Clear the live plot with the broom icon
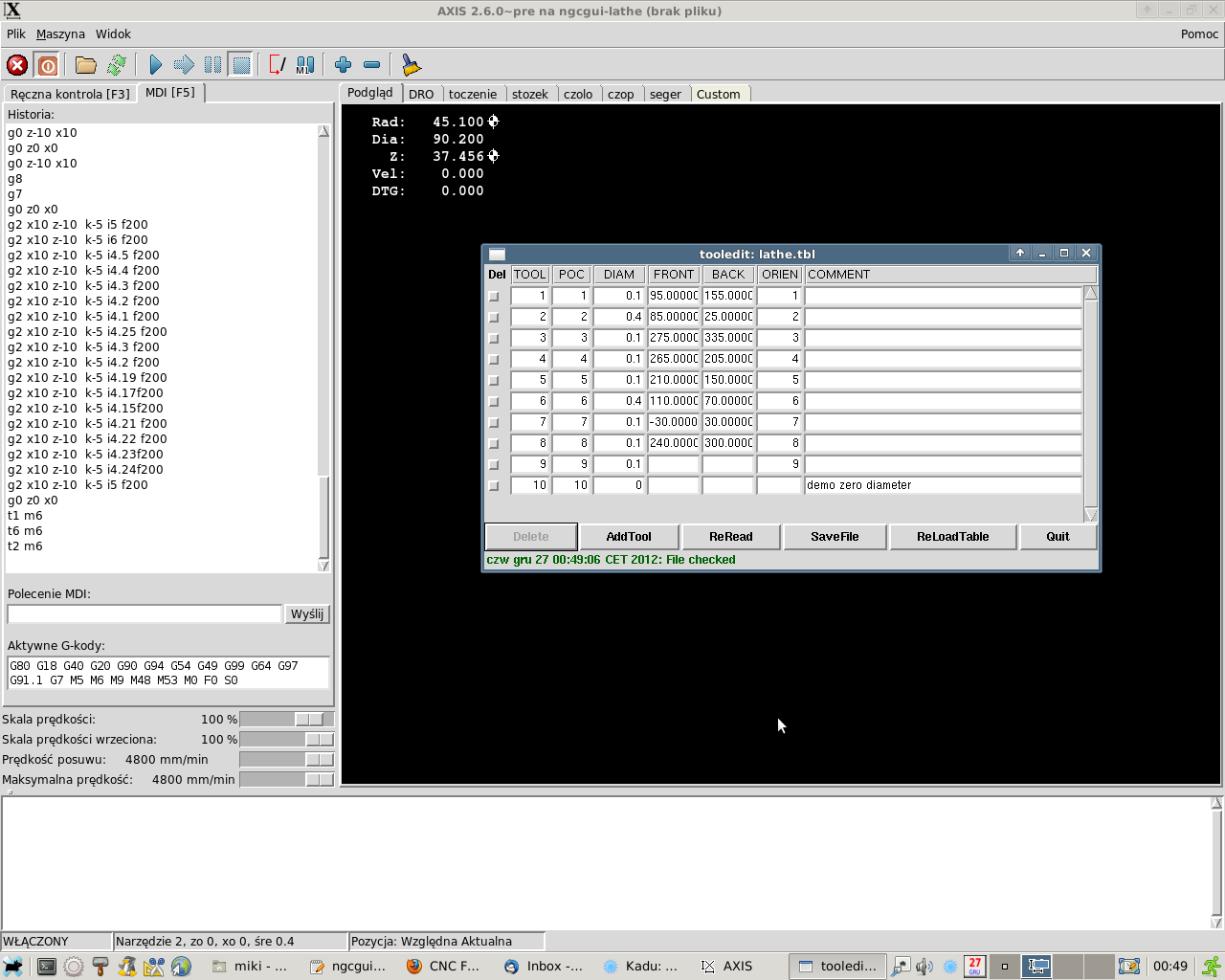Image resolution: width=1225 pixels, height=980 pixels. pos(411,65)
